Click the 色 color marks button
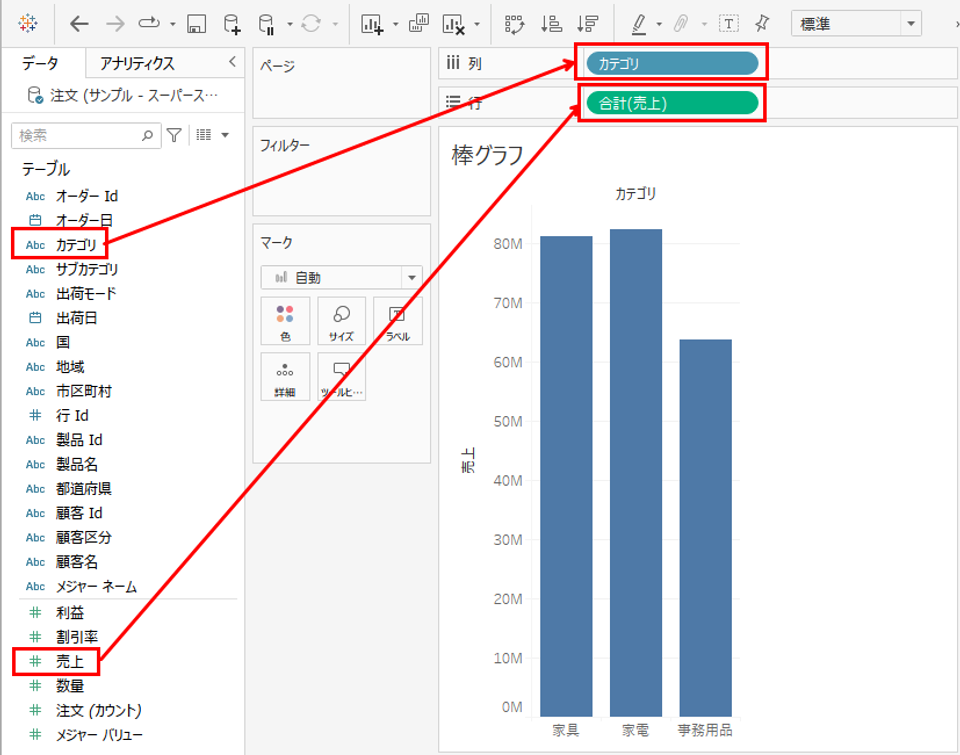Viewport: 960px width, 755px height. point(285,321)
